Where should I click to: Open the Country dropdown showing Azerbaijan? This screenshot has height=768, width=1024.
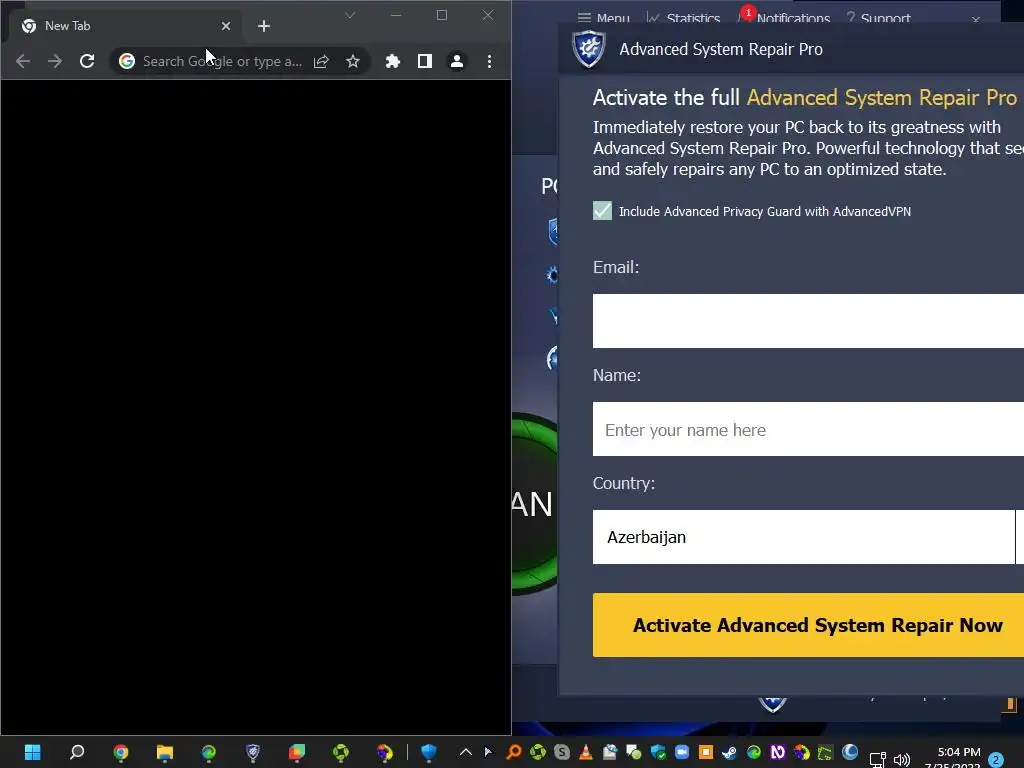[808, 537]
